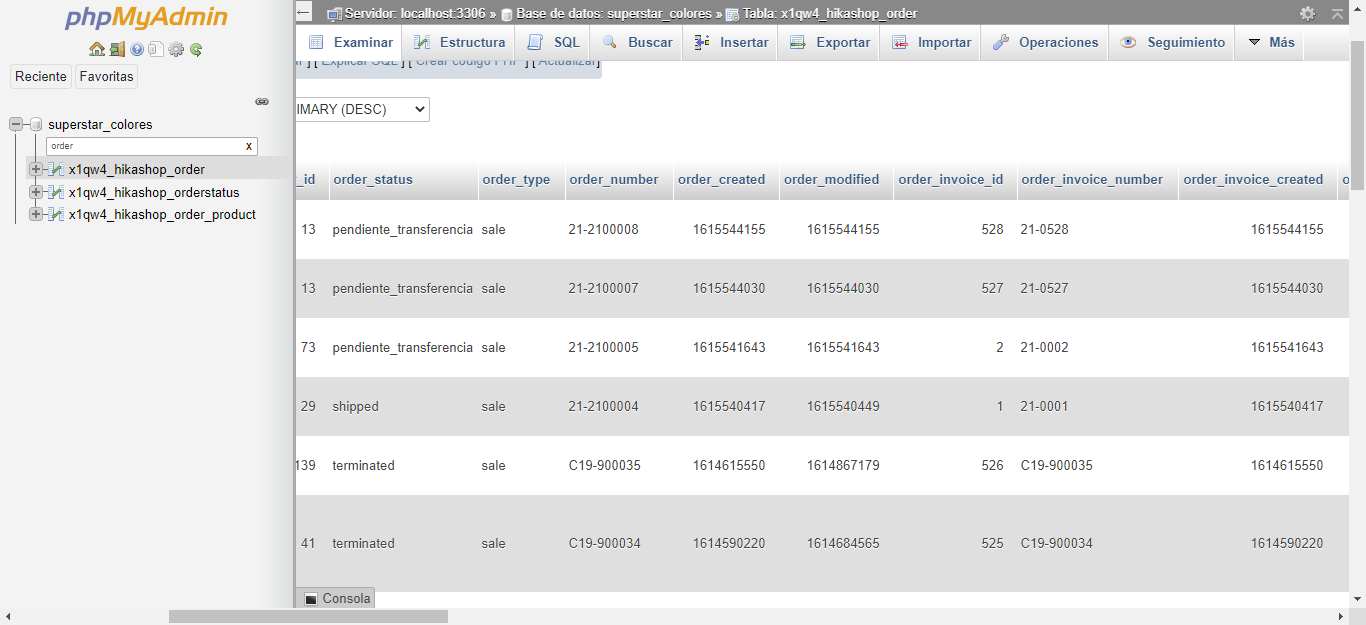This screenshot has height=625, width=1366.
Task: Click the vertical scrollbar thumb on the right
Action: [x=1358, y=115]
